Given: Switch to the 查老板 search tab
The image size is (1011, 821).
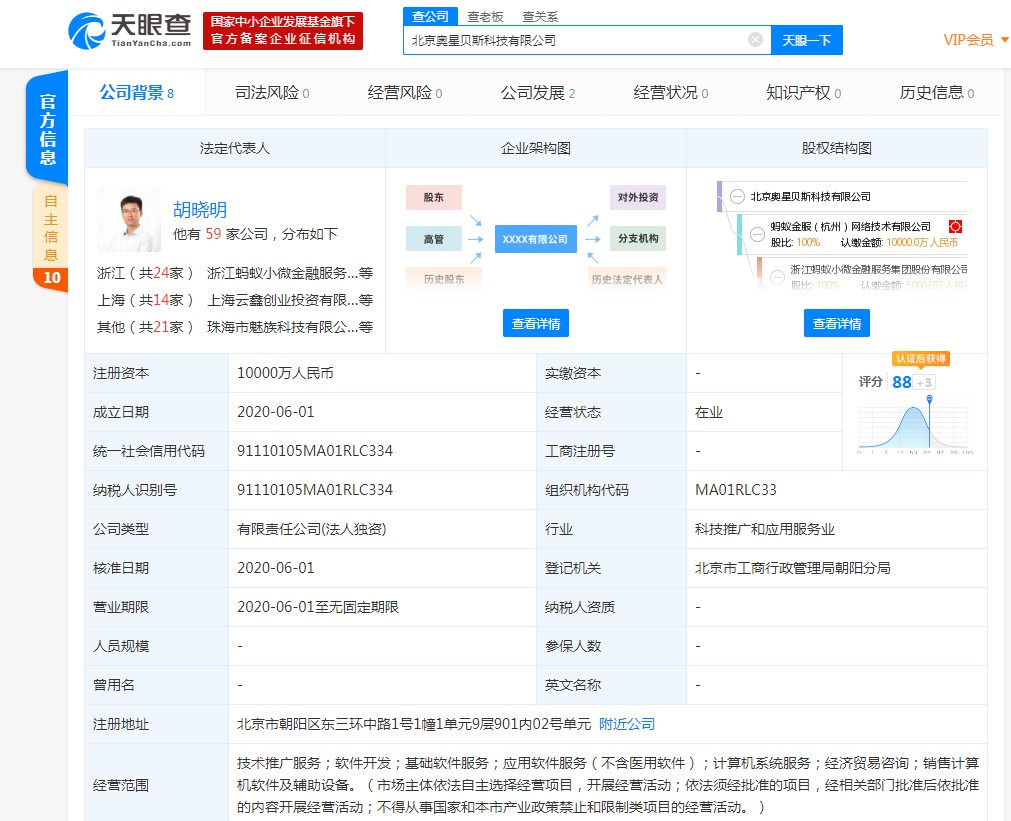Looking at the screenshot, I should (x=485, y=17).
